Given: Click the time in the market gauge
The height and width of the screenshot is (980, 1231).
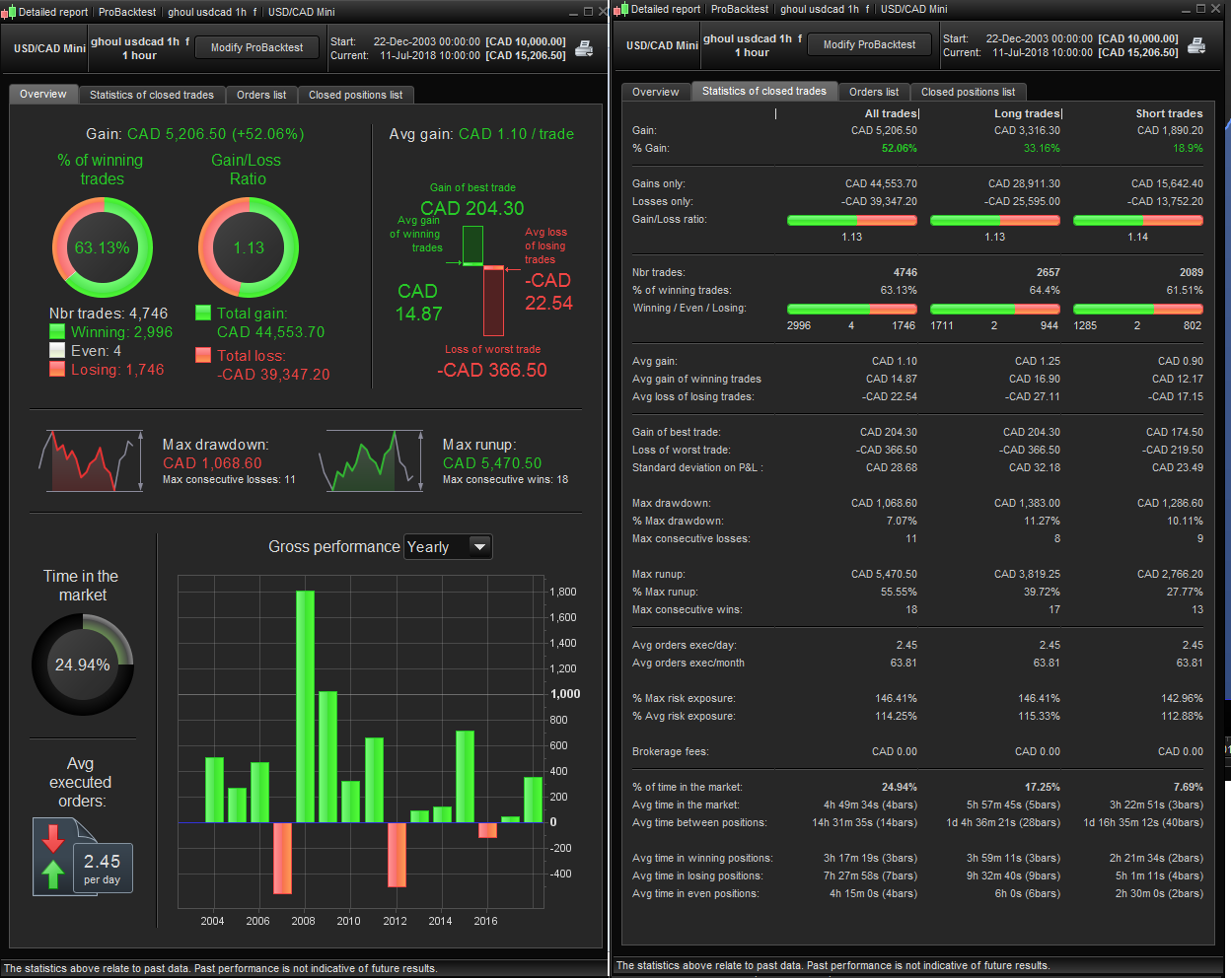Looking at the screenshot, I should coord(83,665).
